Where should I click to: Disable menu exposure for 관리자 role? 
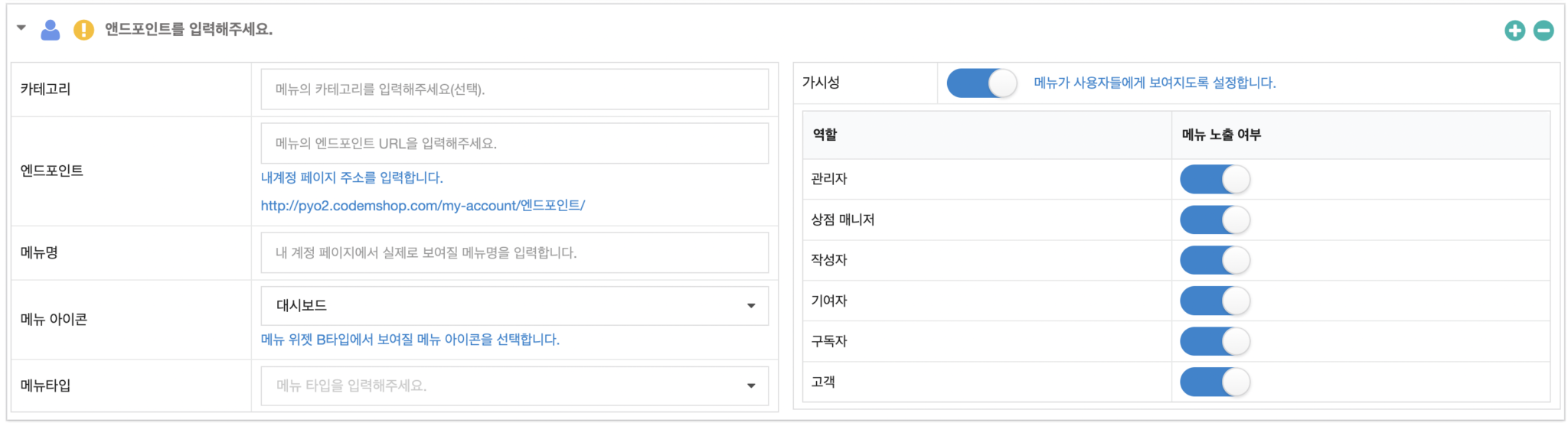point(1214,180)
